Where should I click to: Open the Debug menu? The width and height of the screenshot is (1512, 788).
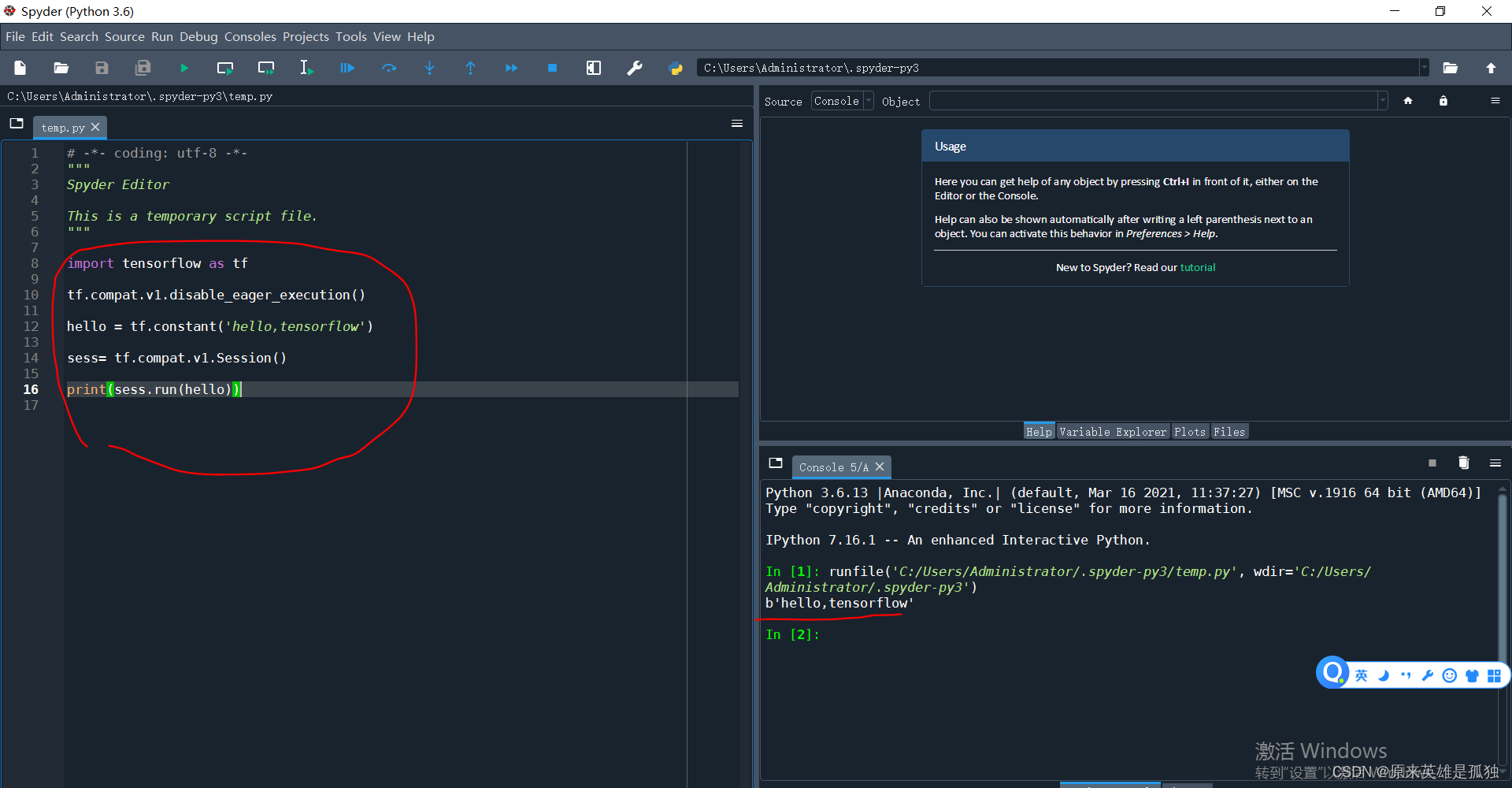(x=198, y=36)
